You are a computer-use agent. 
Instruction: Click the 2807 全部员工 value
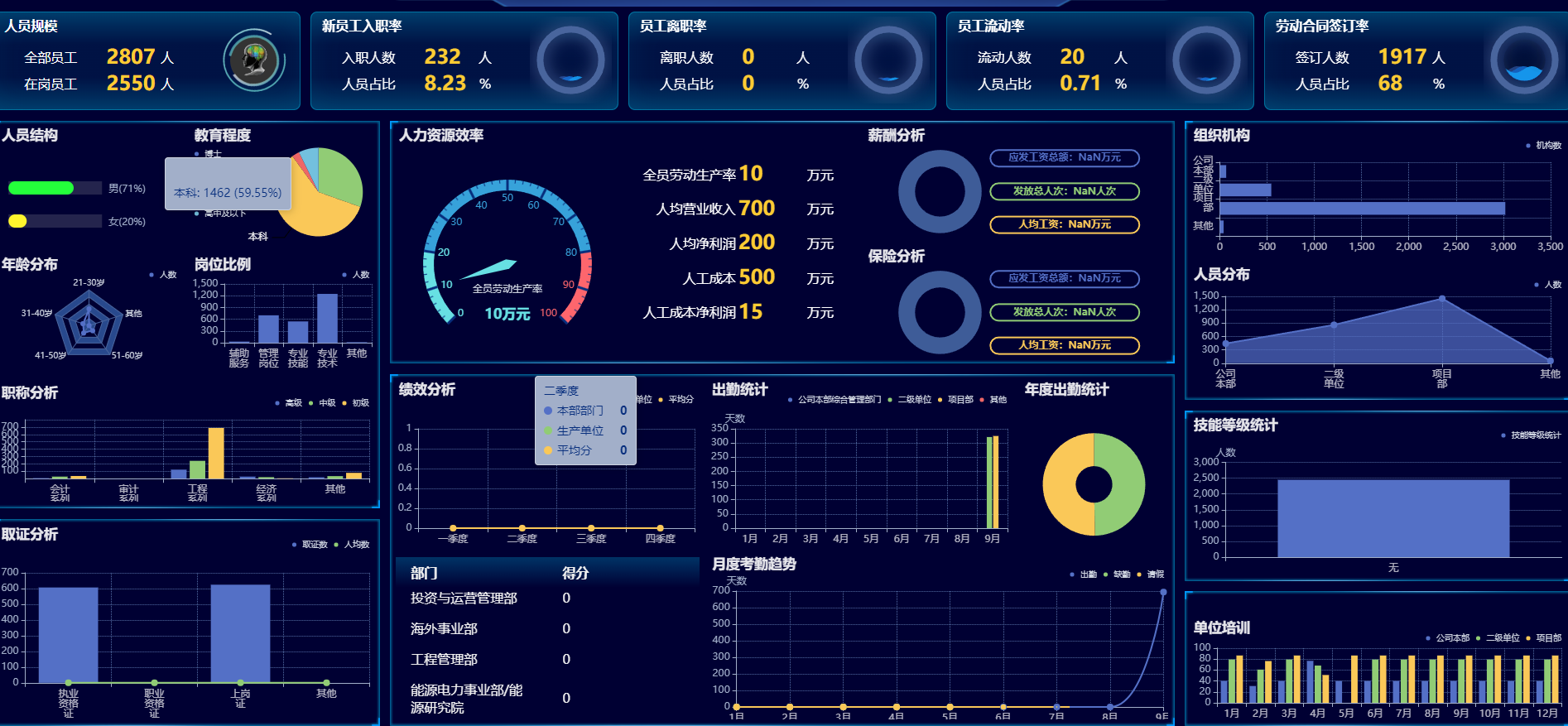[x=131, y=56]
